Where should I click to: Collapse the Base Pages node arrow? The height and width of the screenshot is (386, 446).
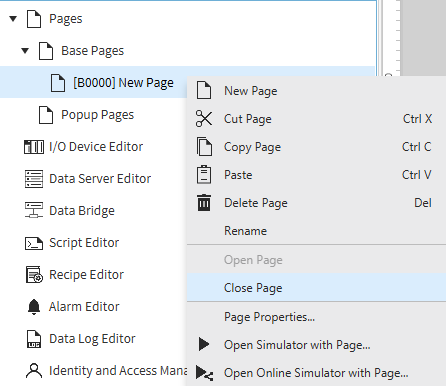click(25, 51)
